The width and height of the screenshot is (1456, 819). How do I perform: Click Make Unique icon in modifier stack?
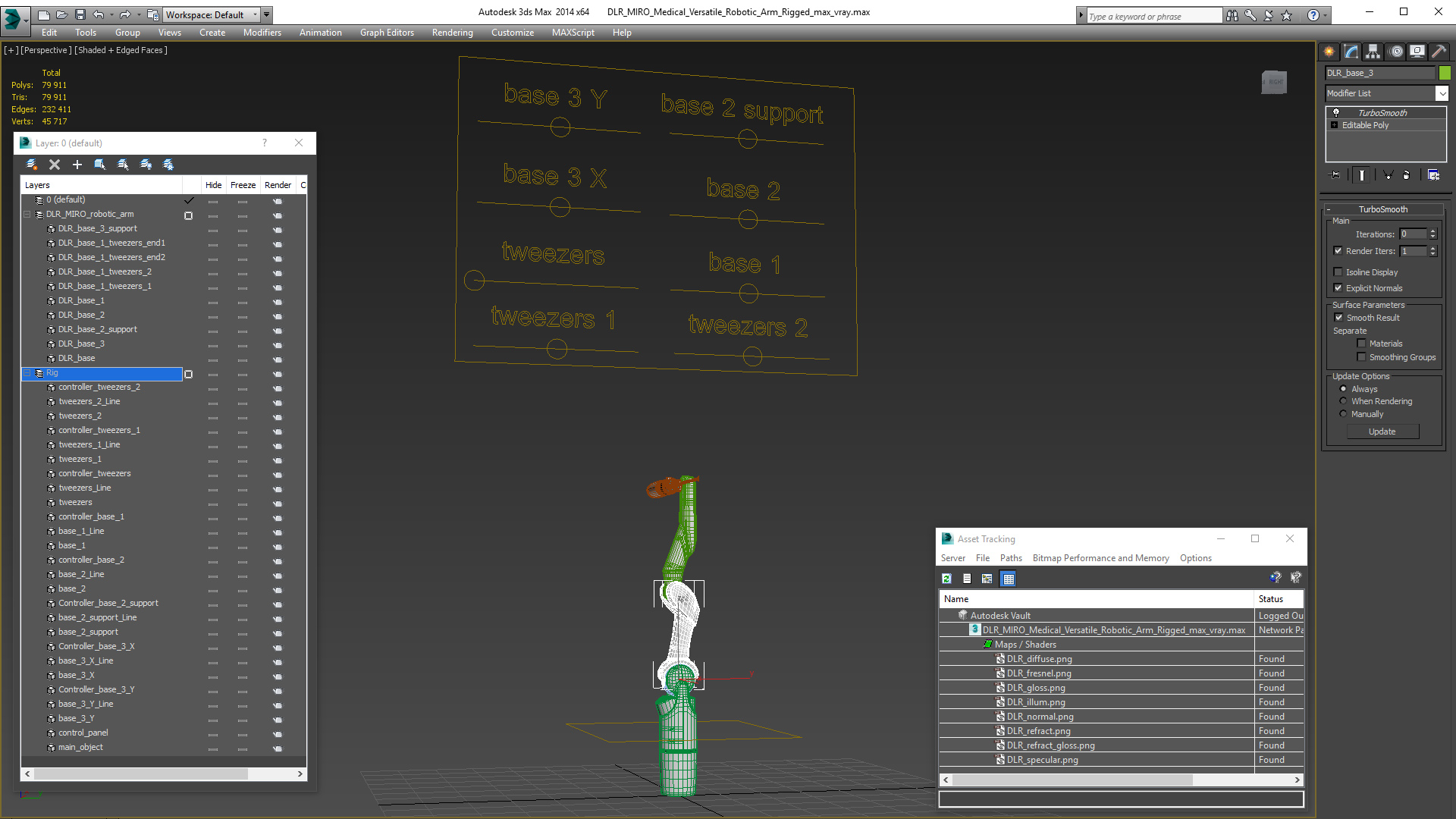[x=1389, y=175]
